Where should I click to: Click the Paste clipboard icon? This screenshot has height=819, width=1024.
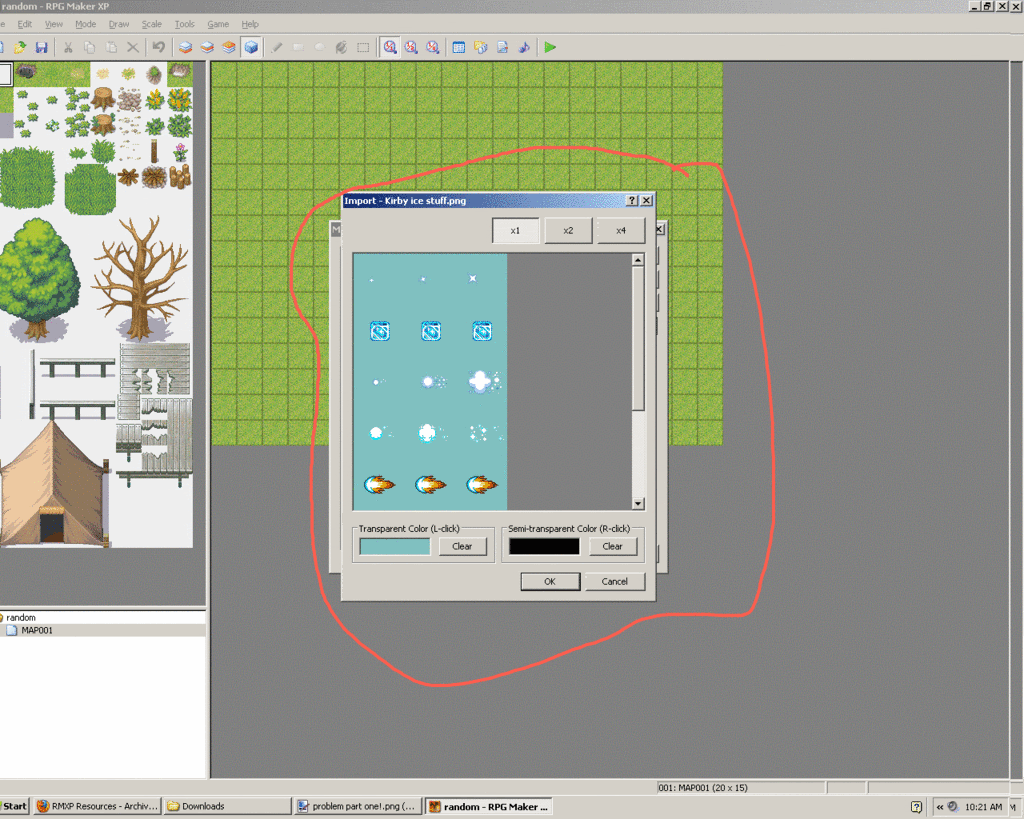(x=111, y=47)
